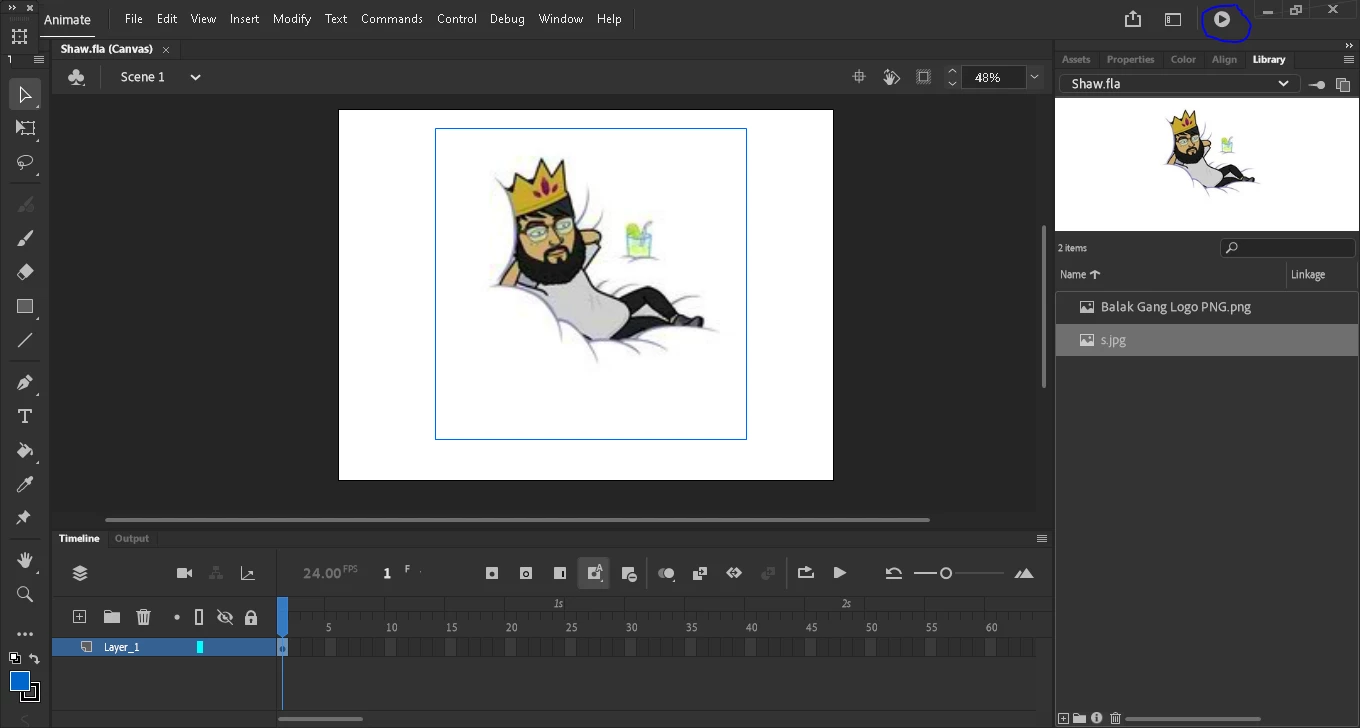Image resolution: width=1360 pixels, height=728 pixels.
Task: Open the Quick Share and Publish icon
Action: pos(1132,18)
